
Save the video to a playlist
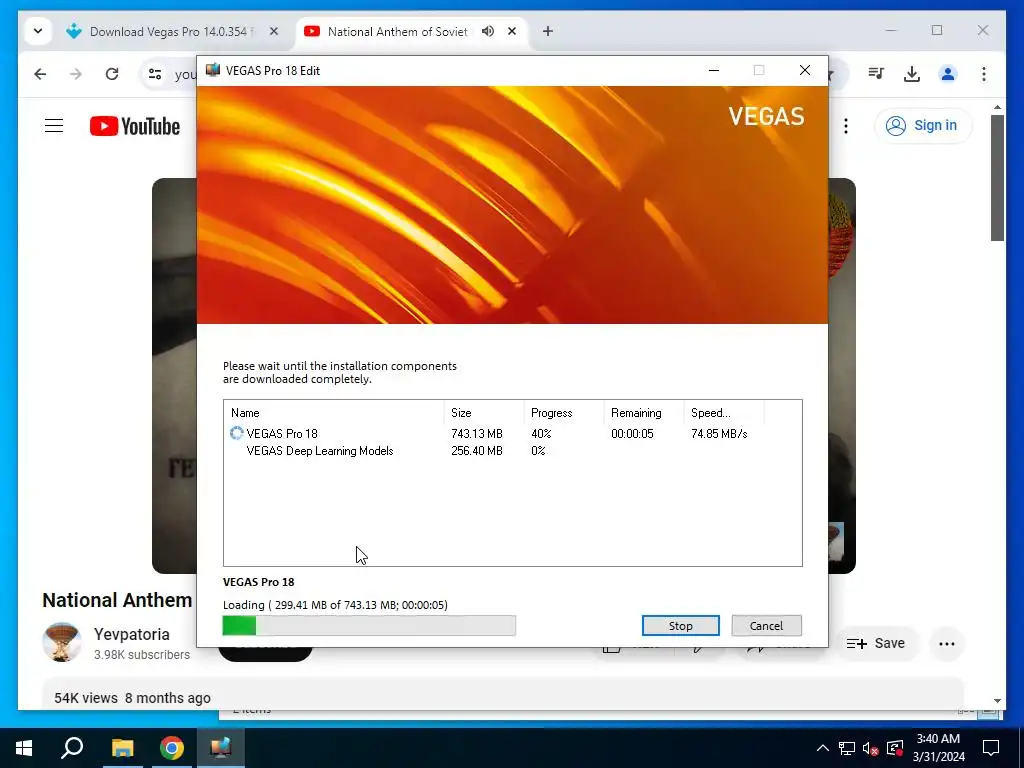tap(876, 643)
